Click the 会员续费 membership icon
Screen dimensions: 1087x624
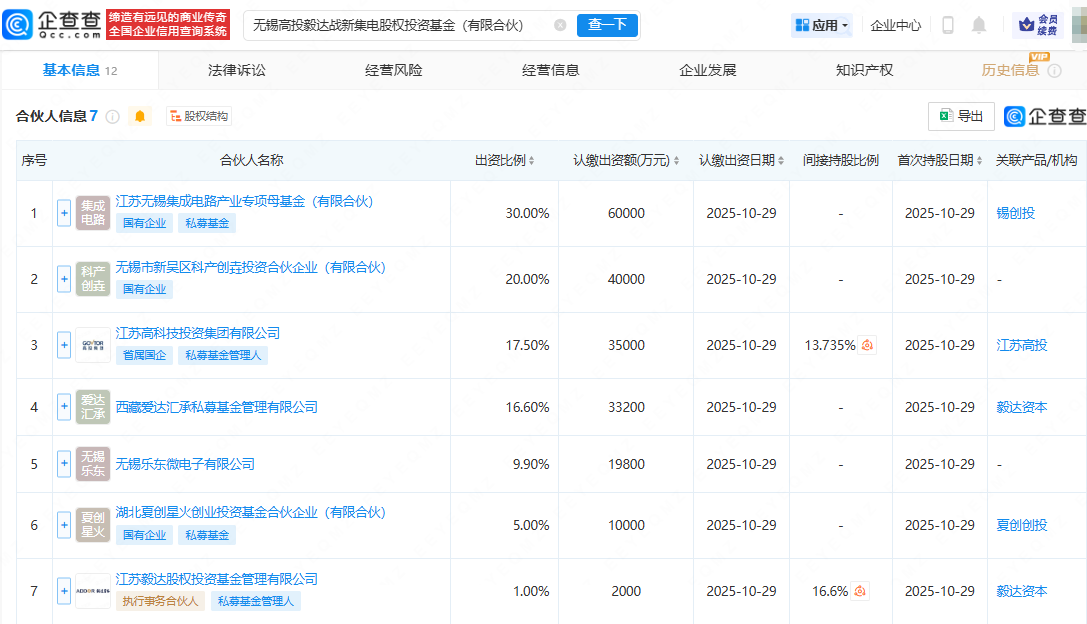[x=1039, y=25]
